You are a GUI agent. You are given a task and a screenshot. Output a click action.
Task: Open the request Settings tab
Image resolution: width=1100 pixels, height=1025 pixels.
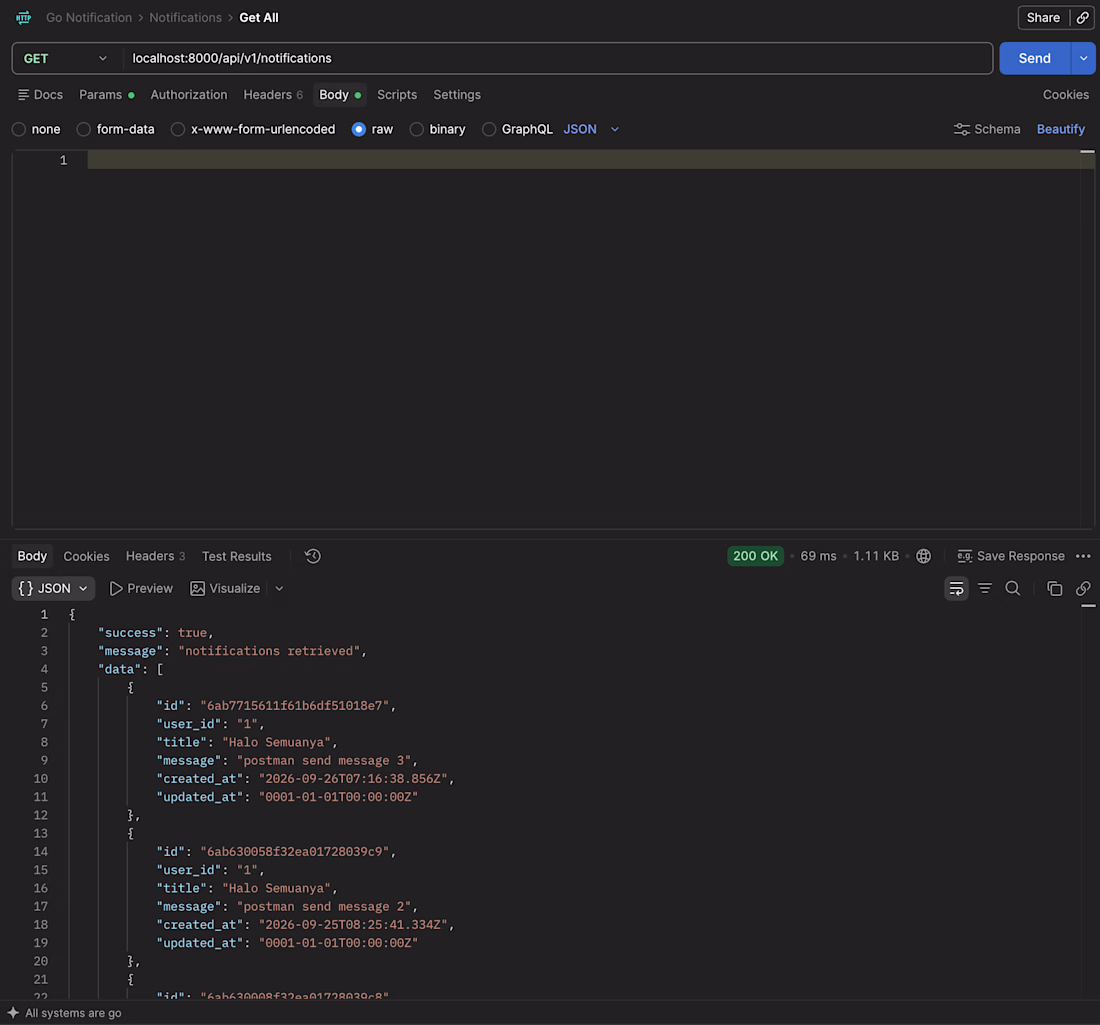pyautogui.click(x=457, y=95)
